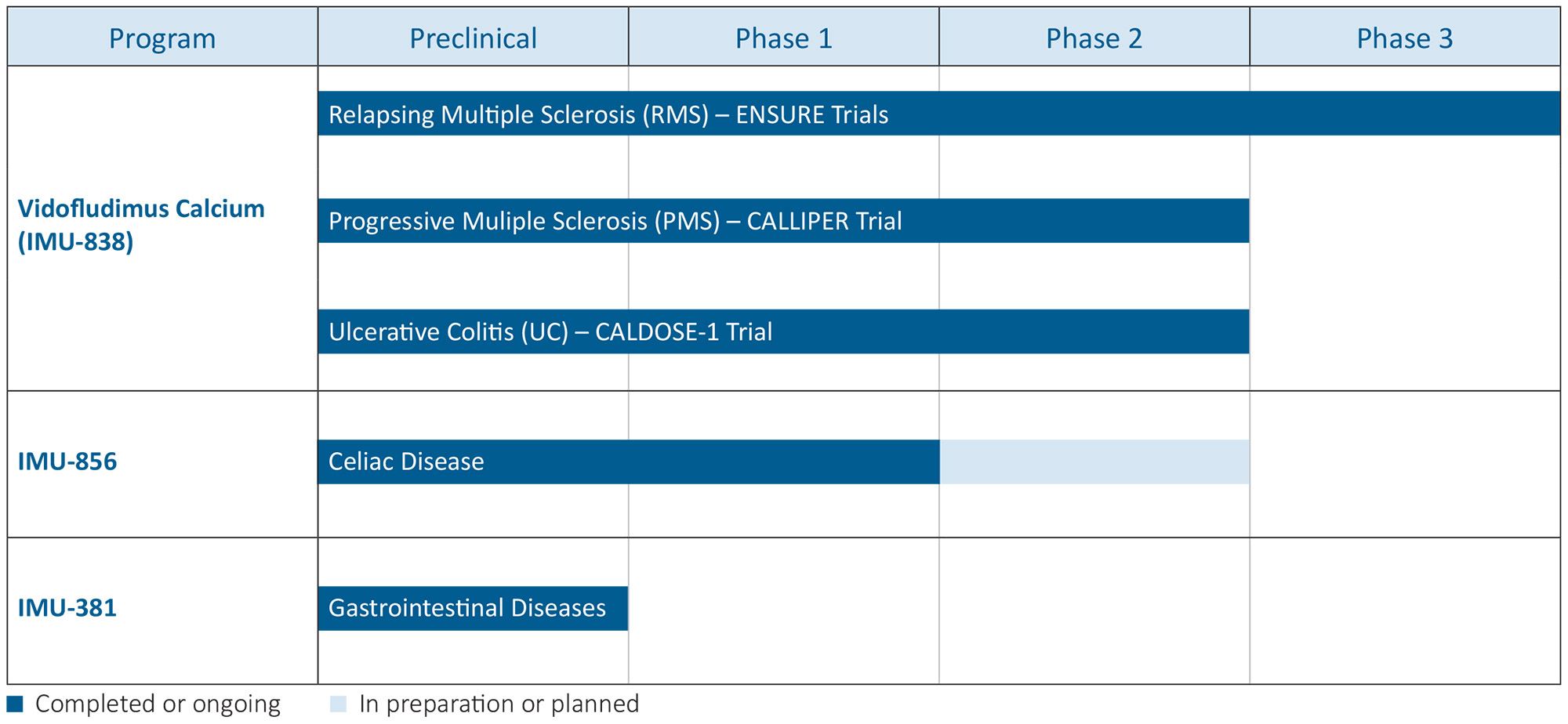The height and width of the screenshot is (724, 1568).
Task: Select the dark Celiac Disease progress bar
Action: click(x=628, y=462)
